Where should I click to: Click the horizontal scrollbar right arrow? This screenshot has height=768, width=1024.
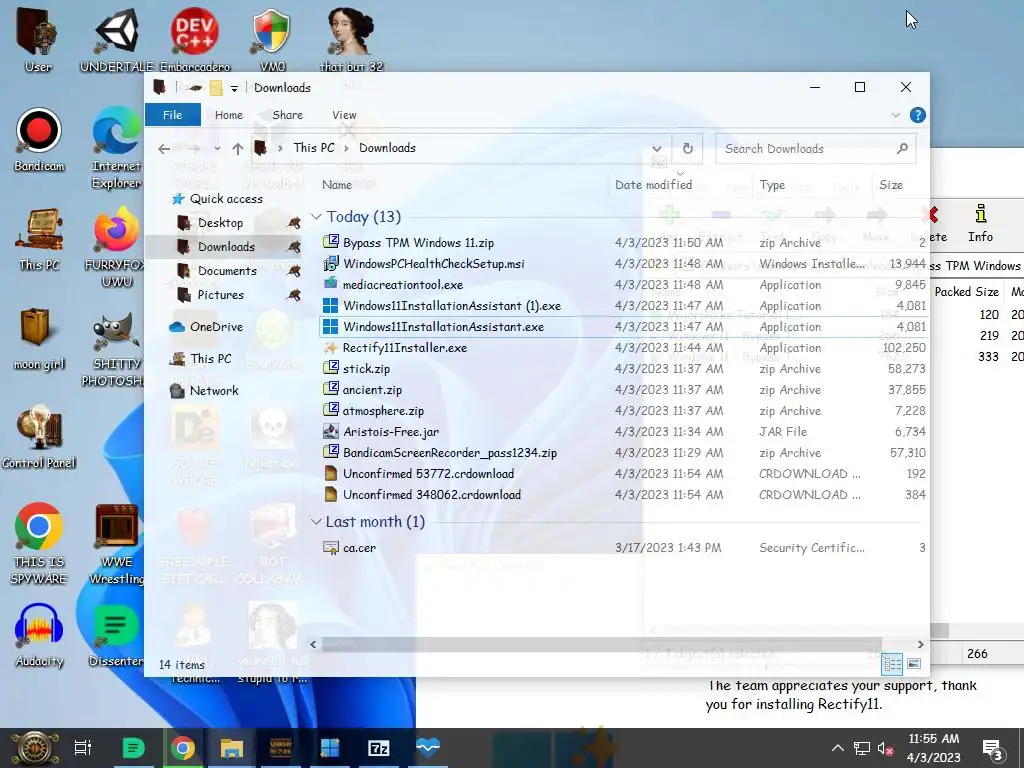coord(920,645)
